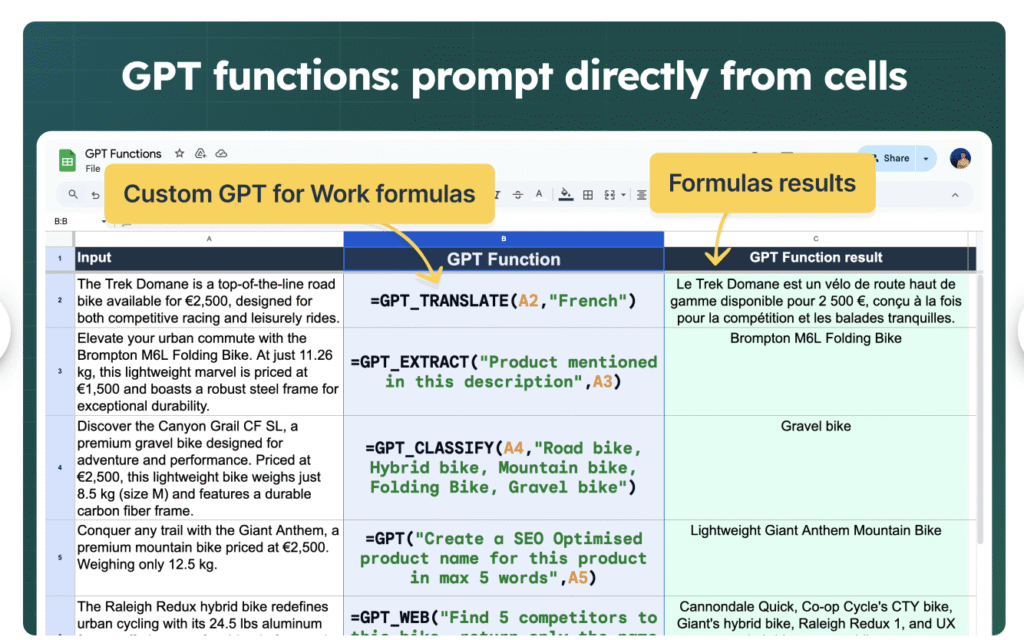Screen dimensions: 1024x640
Task: Select the Canyon Grail CF SL cell
Action: pos(209,468)
